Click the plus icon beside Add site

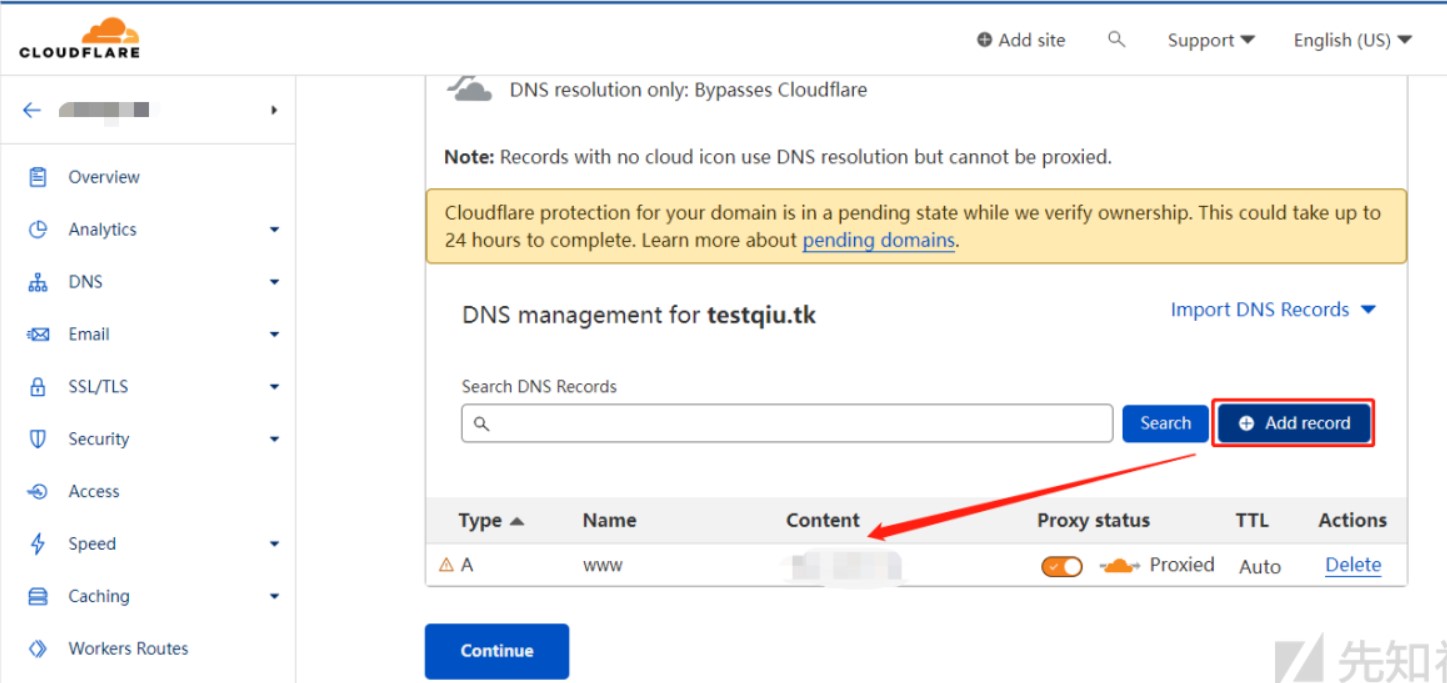tap(985, 40)
